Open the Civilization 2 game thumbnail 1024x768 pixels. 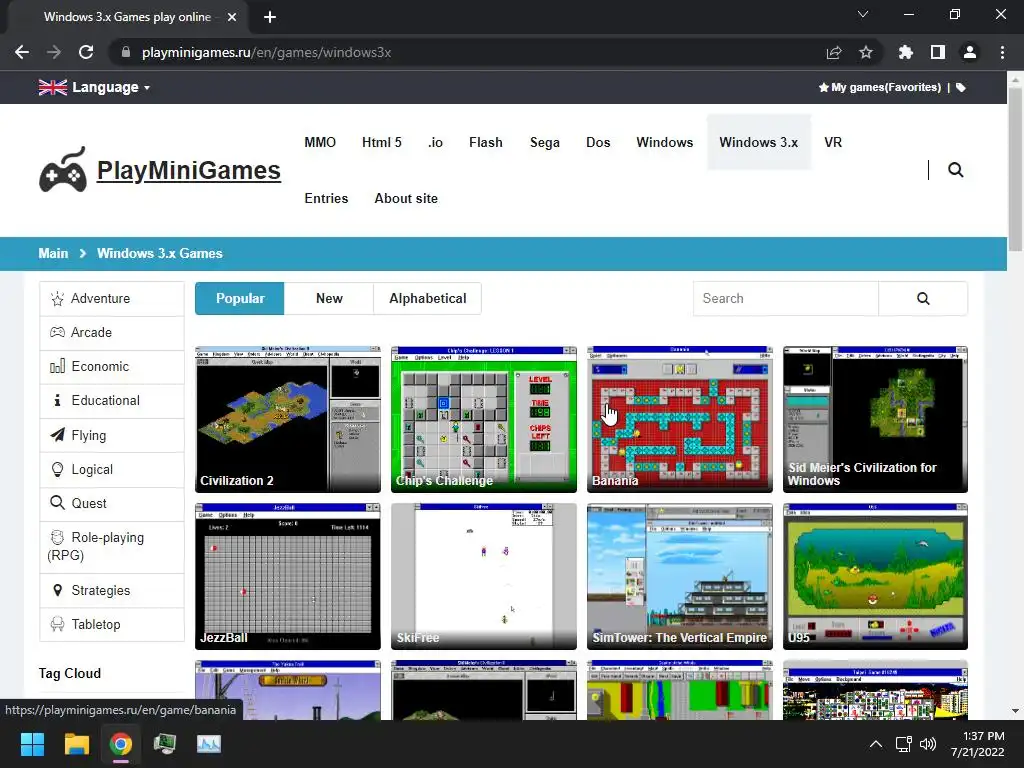[288, 419]
